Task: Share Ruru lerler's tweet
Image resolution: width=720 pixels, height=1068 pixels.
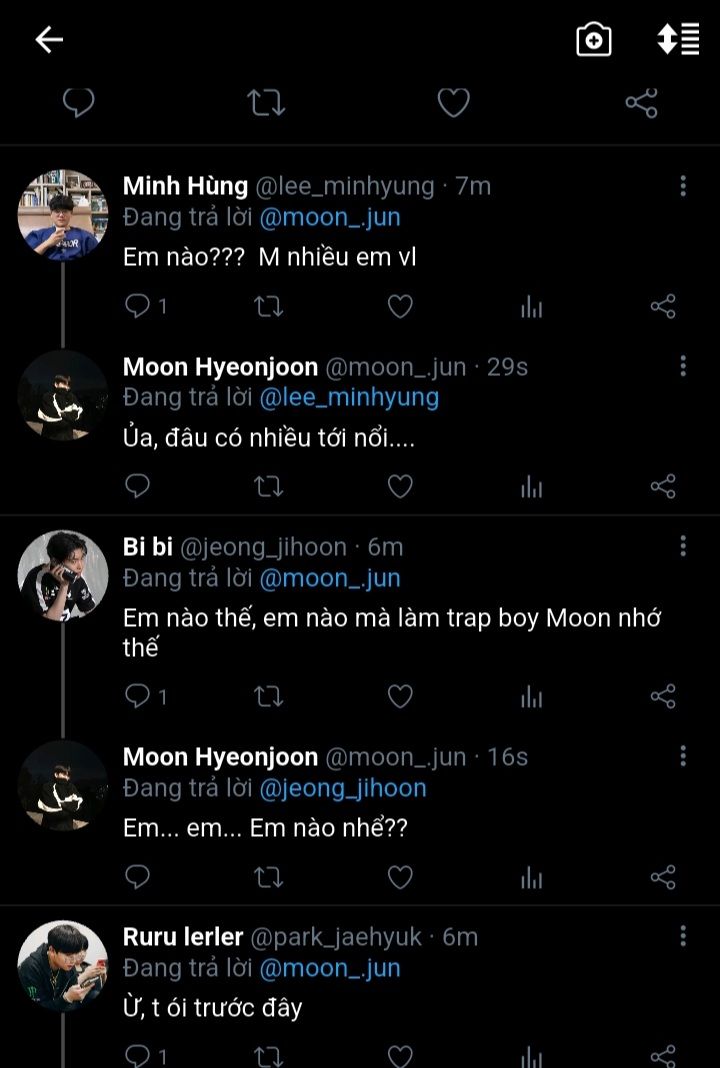Action: 663,1055
